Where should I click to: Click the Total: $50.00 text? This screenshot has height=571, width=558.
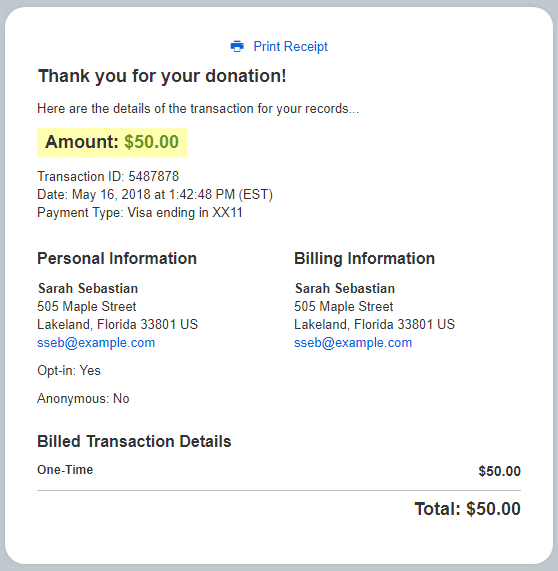pyautogui.click(x=468, y=509)
